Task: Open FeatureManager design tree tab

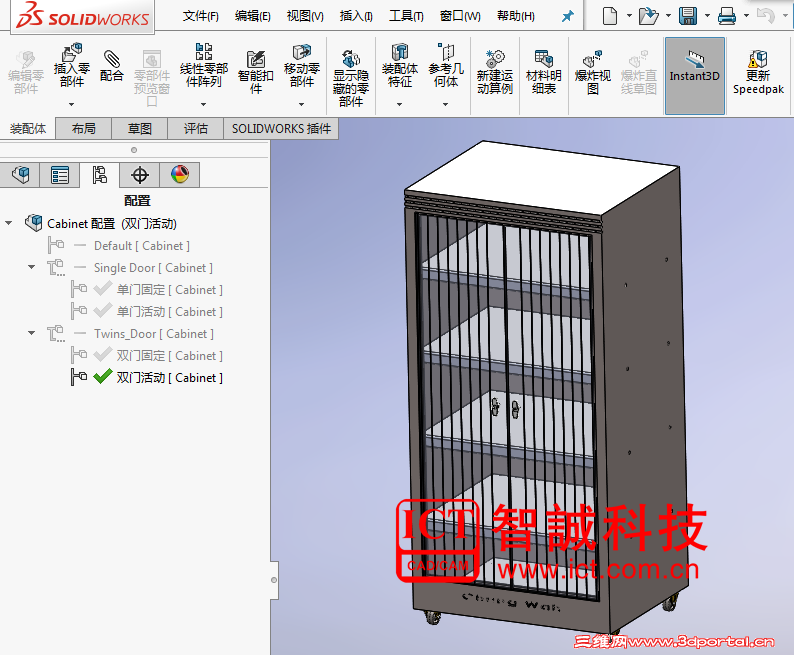Action: (20, 175)
